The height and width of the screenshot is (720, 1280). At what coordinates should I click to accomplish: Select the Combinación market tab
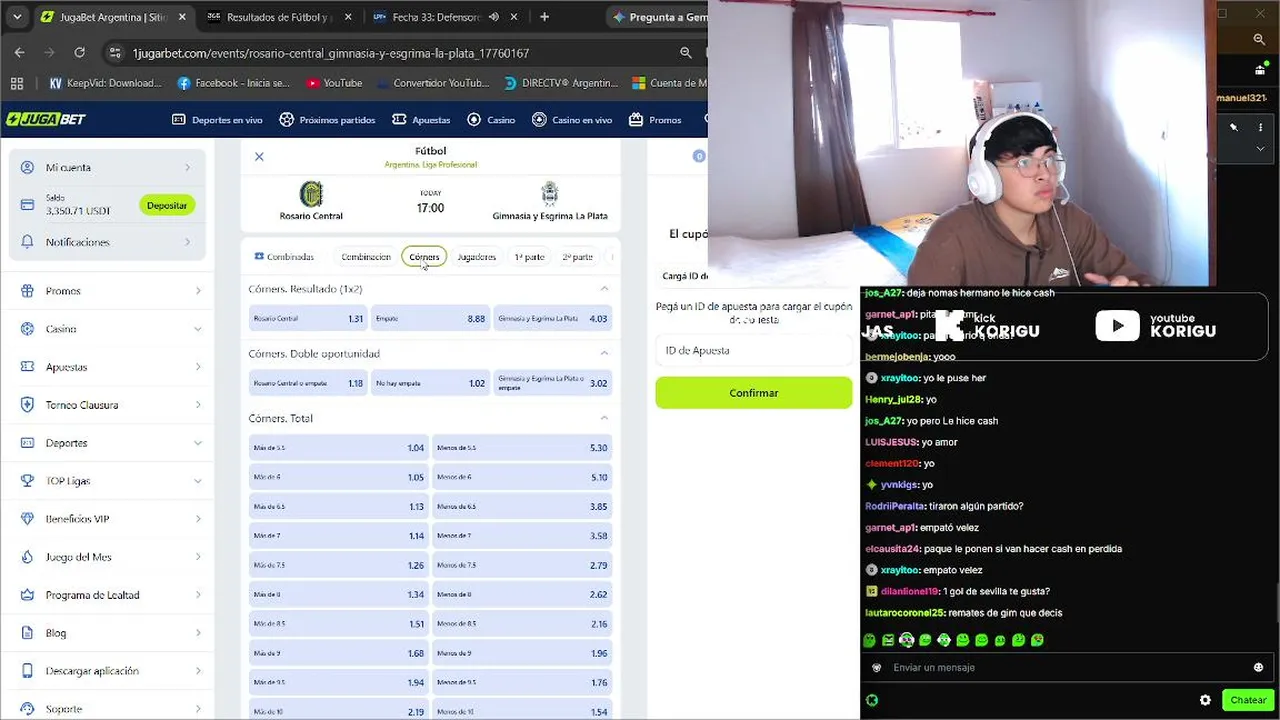click(x=366, y=257)
